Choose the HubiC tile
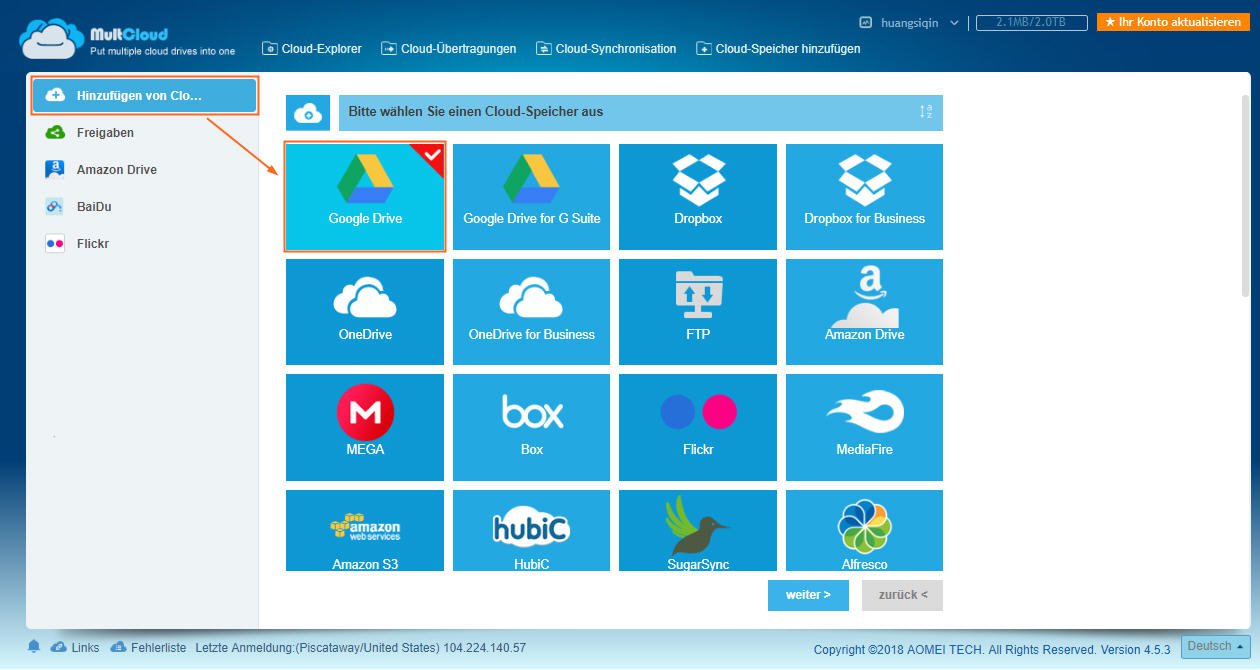The image size is (1260, 670). (x=532, y=530)
